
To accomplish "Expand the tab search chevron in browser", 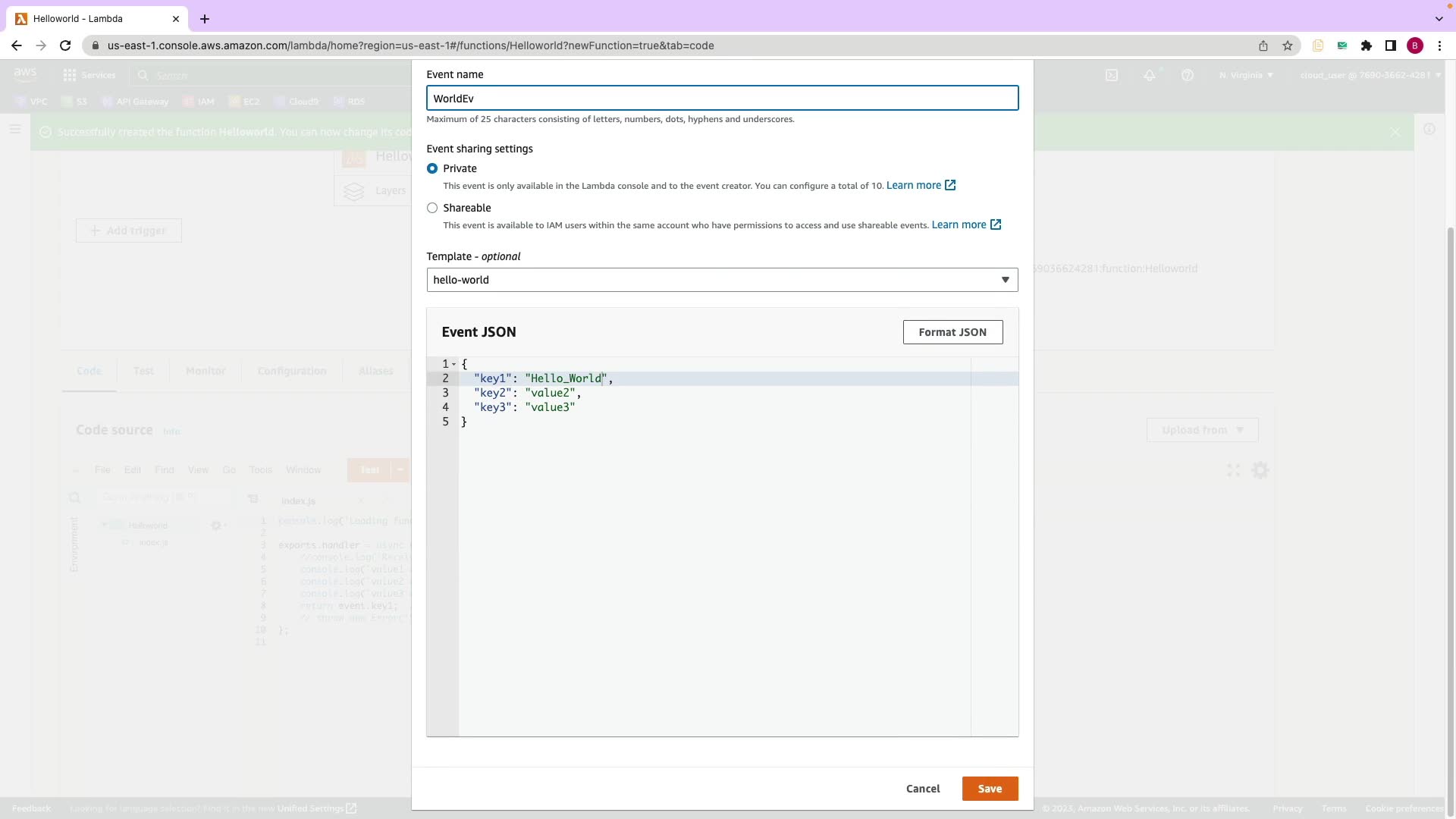I will click(x=1439, y=18).
